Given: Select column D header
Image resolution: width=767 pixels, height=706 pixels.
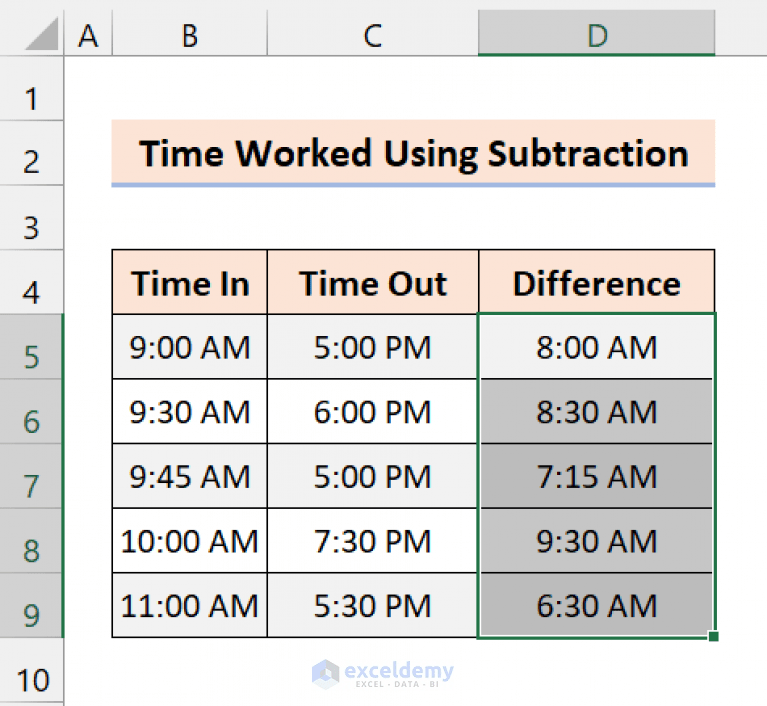Looking at the screenshot, I should click(597, 33).
